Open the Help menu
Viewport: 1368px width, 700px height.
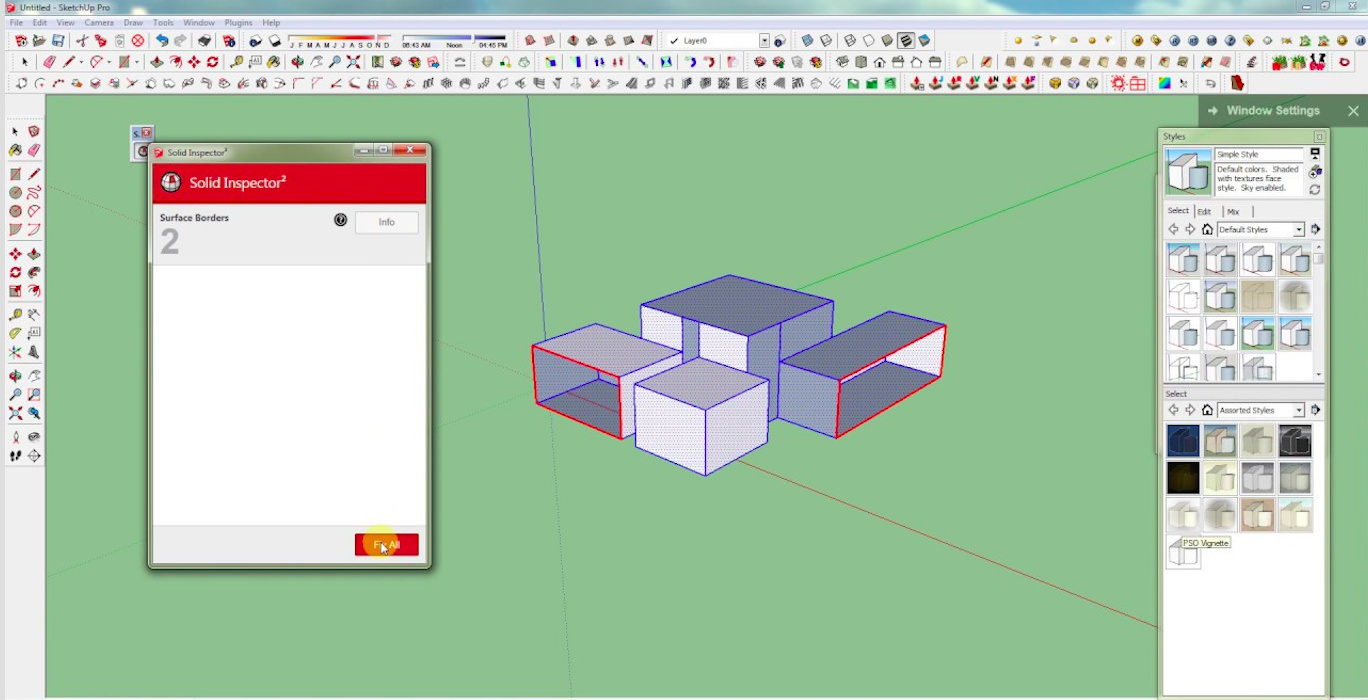click(271, 22)
